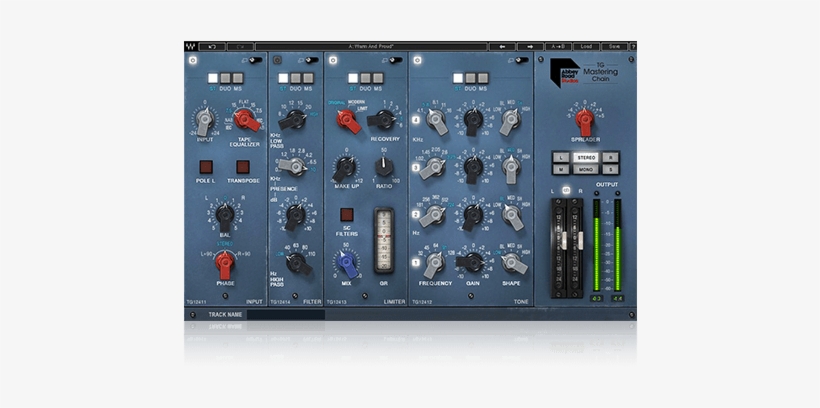This screenshot has height=408, width=820.
Task: Click the Ratio knob
Action: (x=384, y=167)
